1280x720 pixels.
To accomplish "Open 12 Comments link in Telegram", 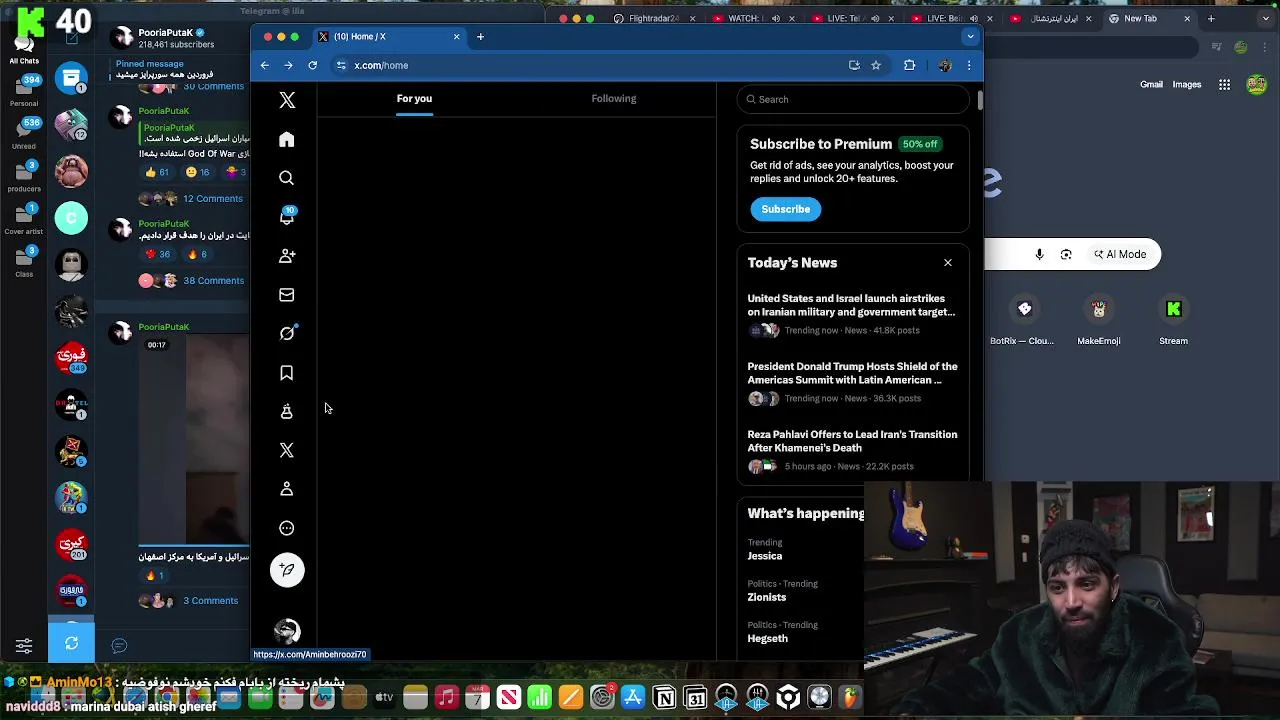I will click(x=213, y=199).
